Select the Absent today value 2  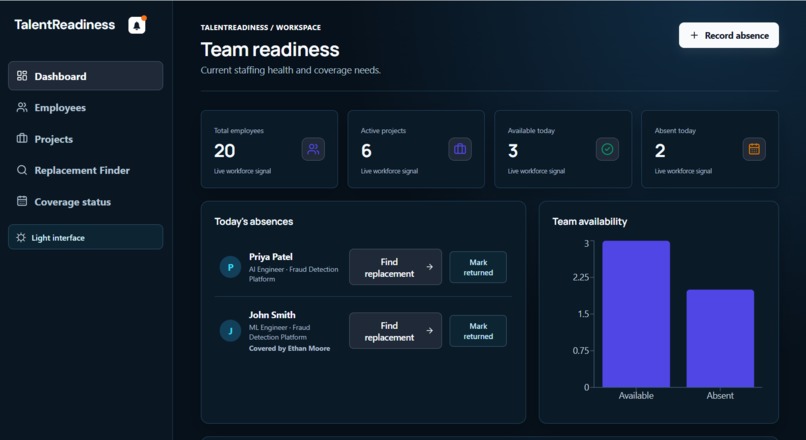(660, 151)
